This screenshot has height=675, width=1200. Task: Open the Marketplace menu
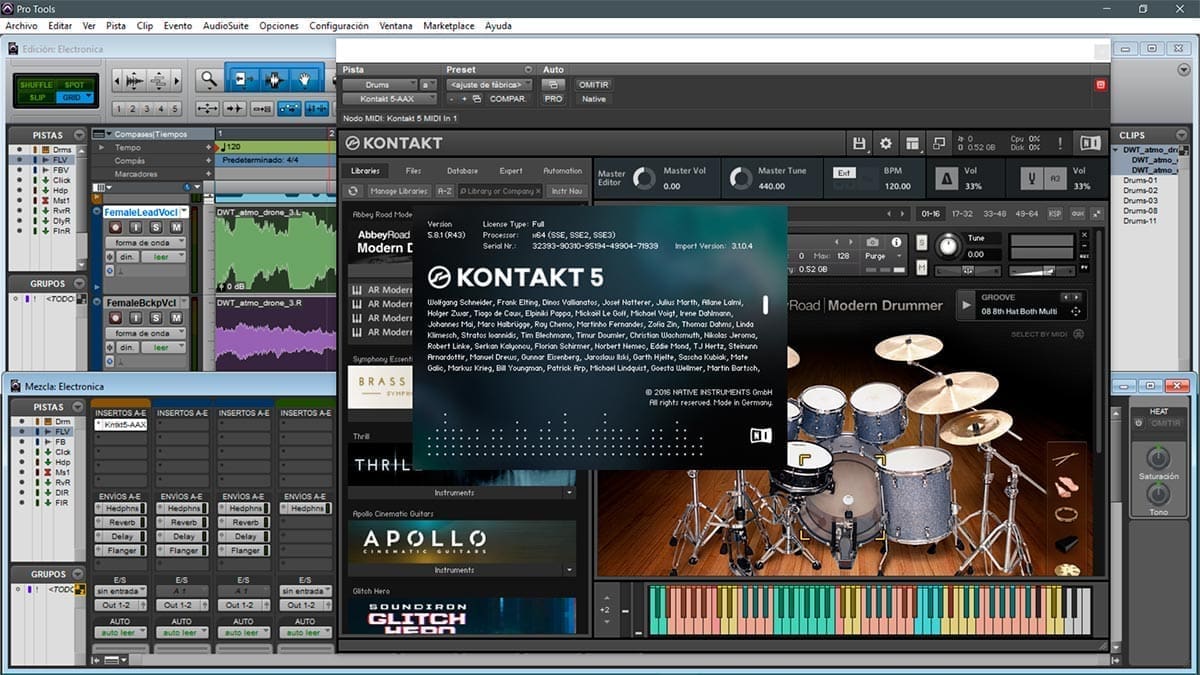coord(449,25)
